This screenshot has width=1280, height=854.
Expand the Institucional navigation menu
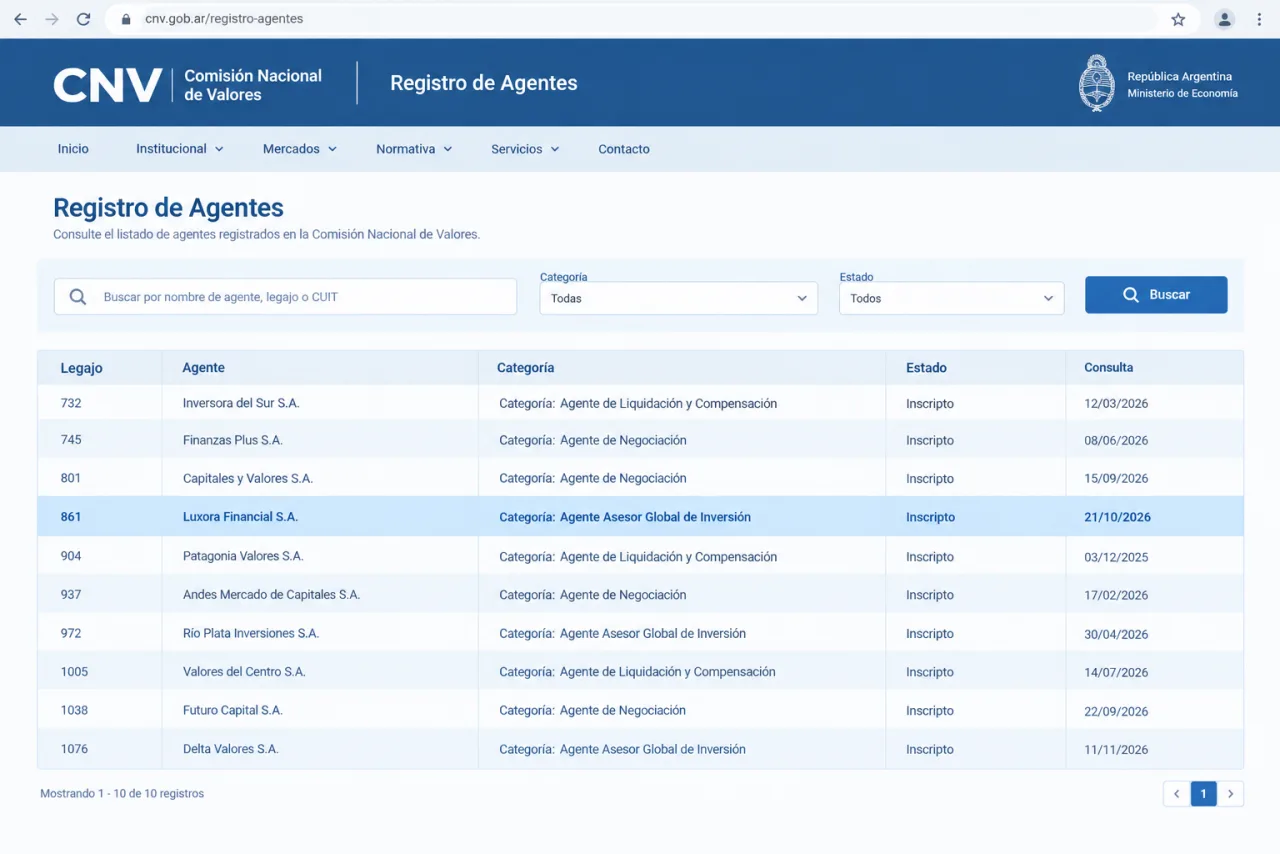[x=180, y=149]
